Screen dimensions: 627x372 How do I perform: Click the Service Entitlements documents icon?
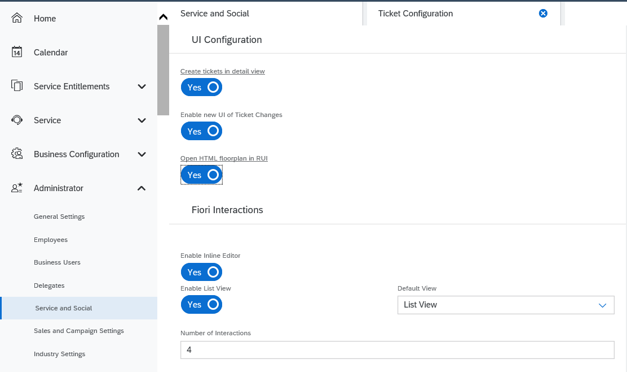(17, 86)
